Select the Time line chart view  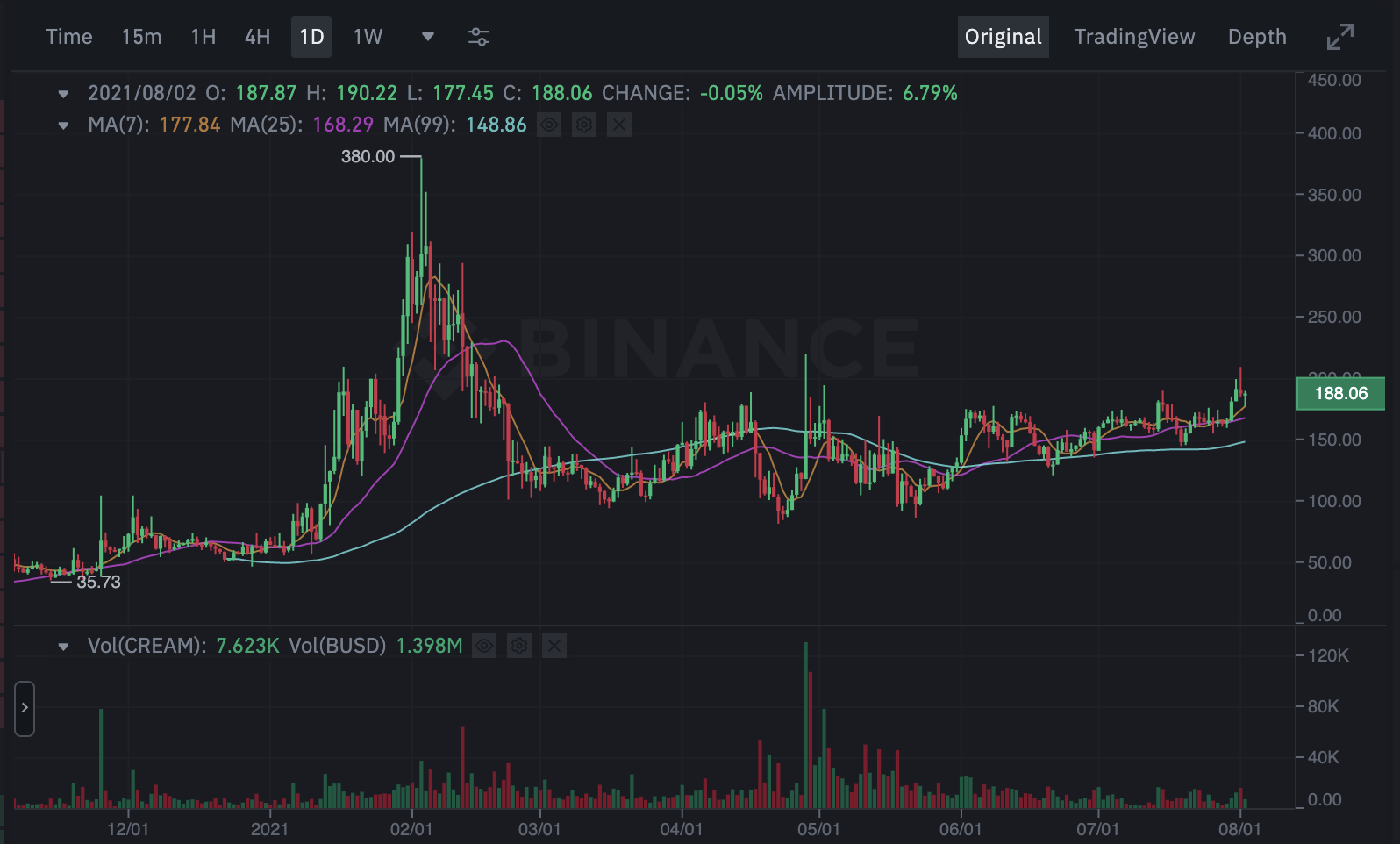tap(69, 37)
